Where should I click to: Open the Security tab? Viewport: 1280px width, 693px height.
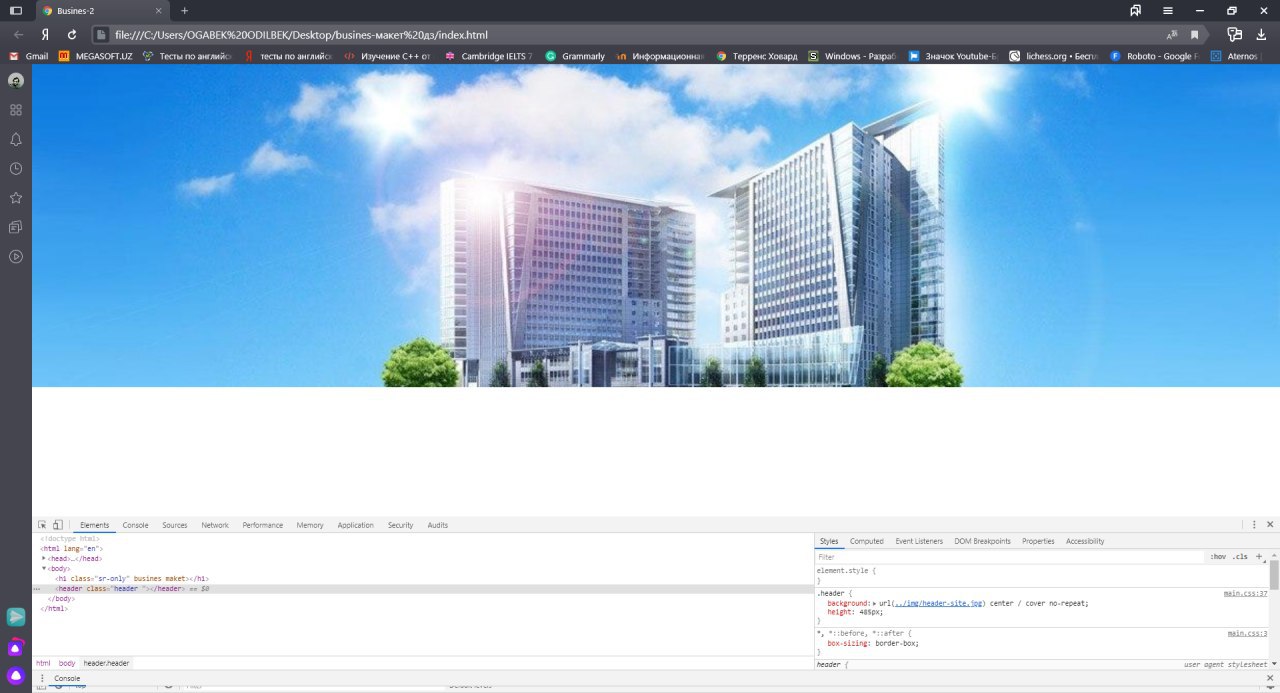401,525
